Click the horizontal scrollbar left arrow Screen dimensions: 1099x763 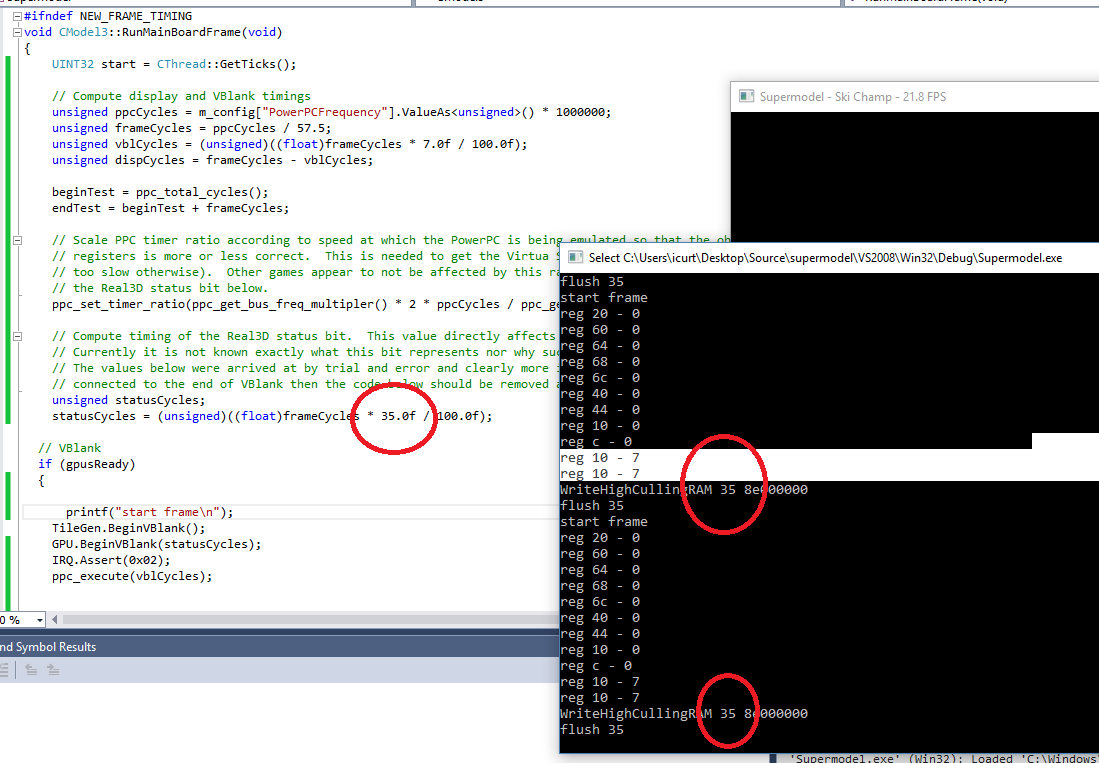pos(55,620)
